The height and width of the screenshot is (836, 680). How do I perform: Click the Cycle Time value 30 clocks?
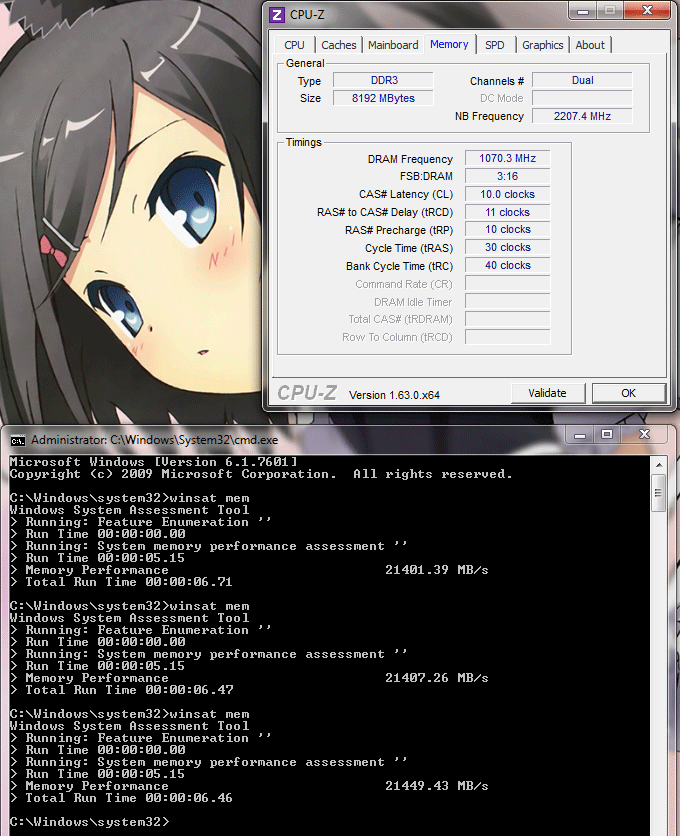click(x=507, y=247)
